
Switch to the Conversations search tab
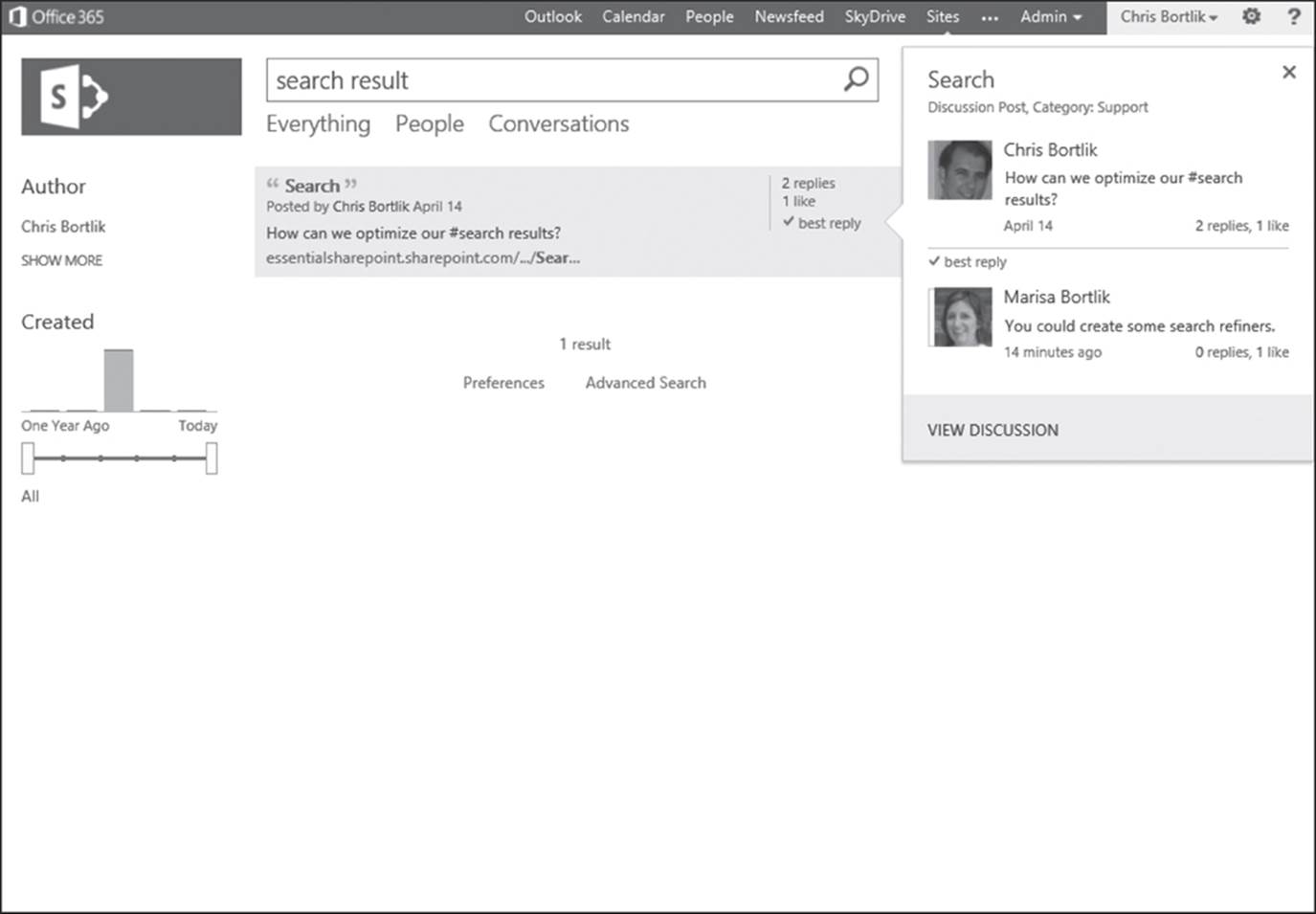coord(559,124)
